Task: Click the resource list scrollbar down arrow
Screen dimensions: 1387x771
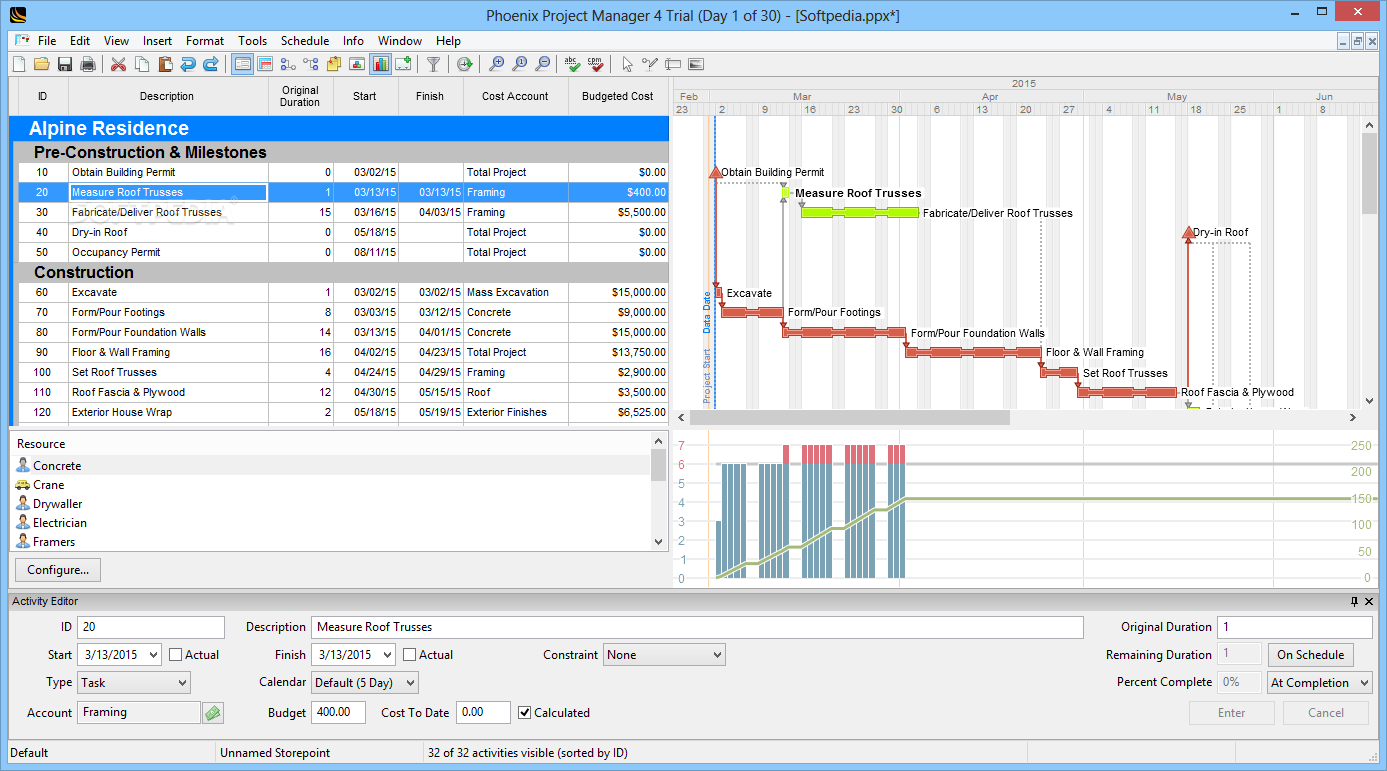Action: tap(658, 541)
